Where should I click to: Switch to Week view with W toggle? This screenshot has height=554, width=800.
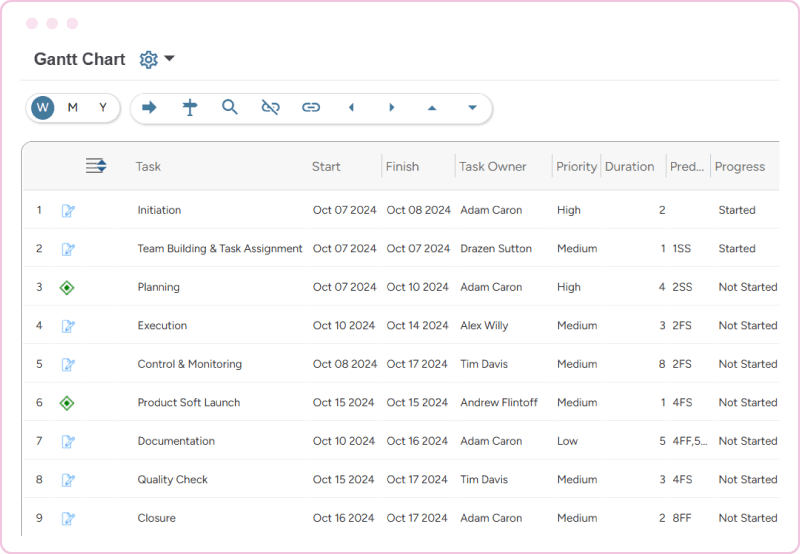pos(42,108)
